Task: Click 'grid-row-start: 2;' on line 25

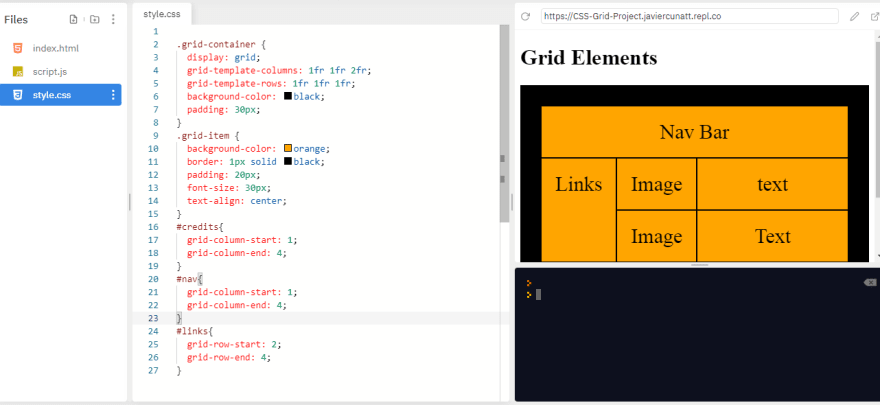Action: tap(234, 344)
